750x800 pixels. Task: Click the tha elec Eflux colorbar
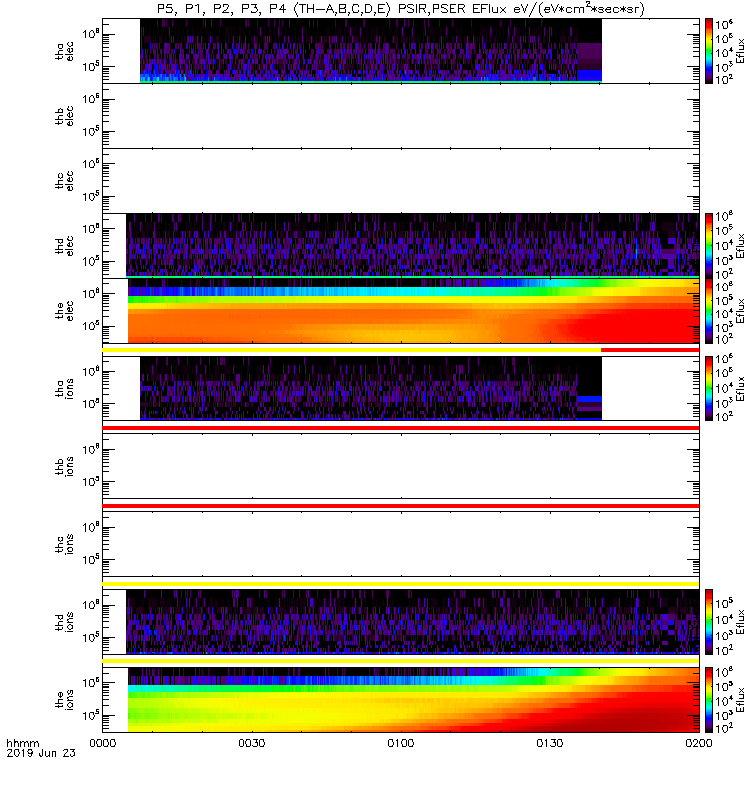[x=709, y=51]
